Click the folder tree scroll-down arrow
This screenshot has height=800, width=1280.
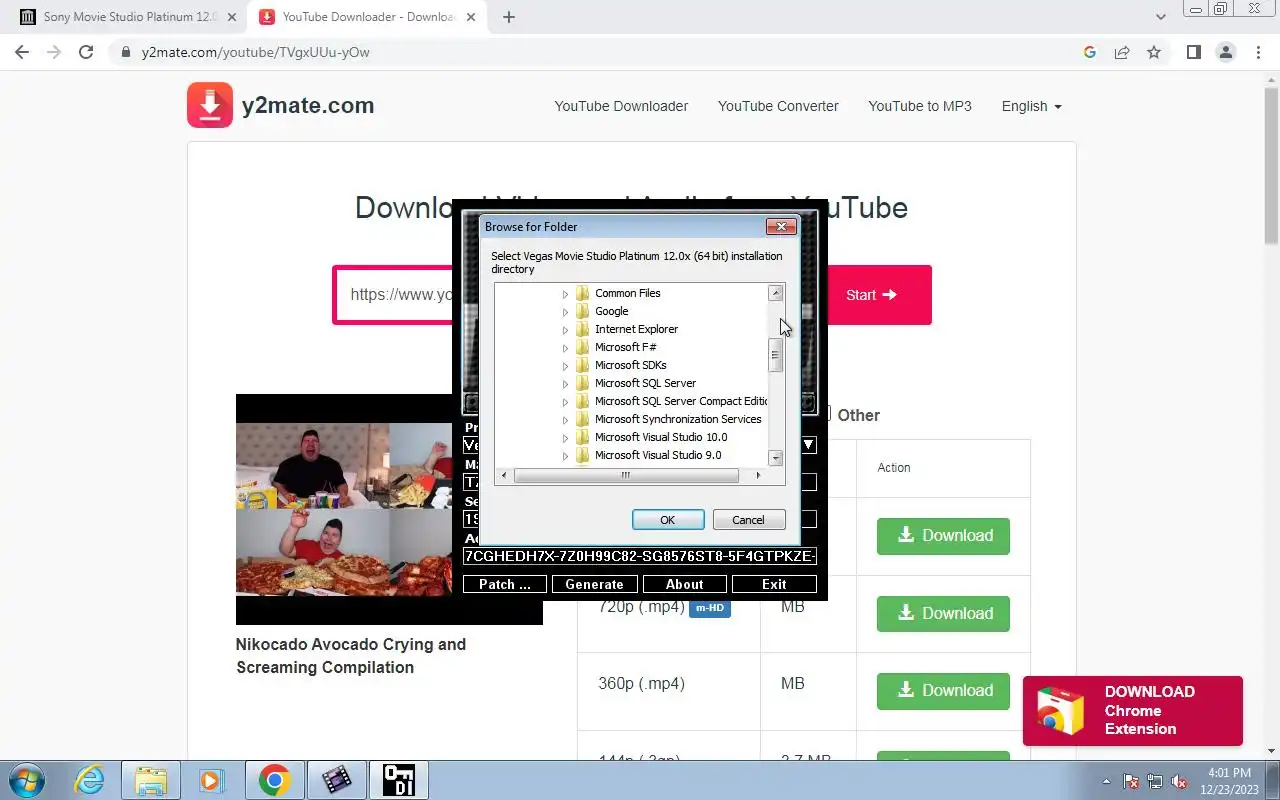click(775, 457)
